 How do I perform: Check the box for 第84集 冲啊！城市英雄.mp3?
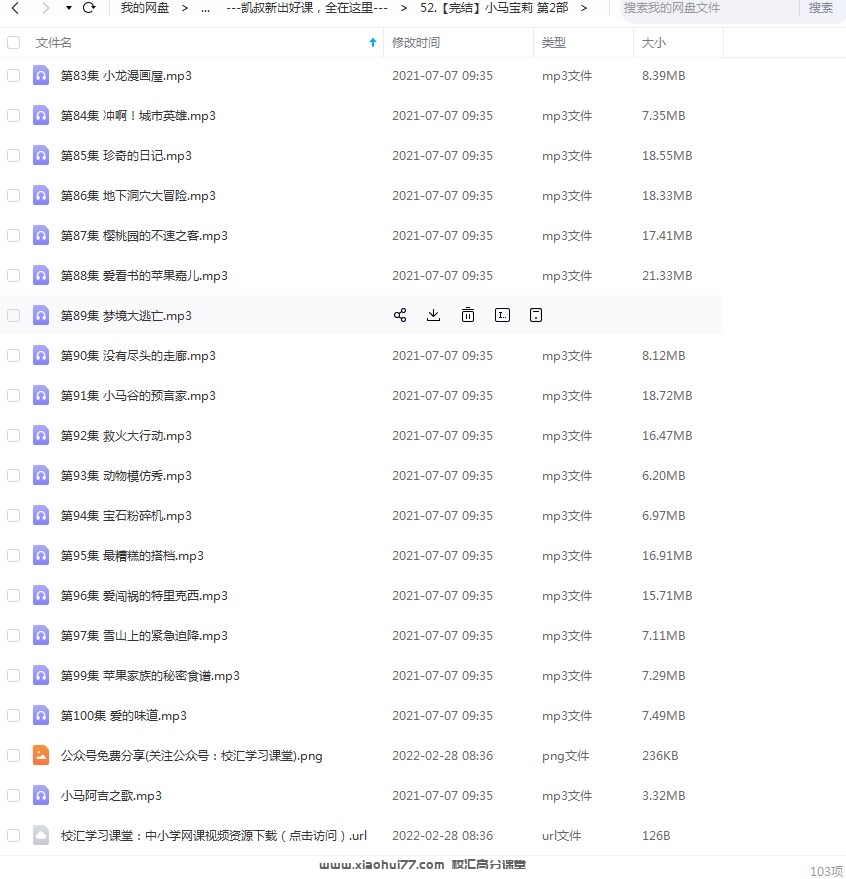13,115
